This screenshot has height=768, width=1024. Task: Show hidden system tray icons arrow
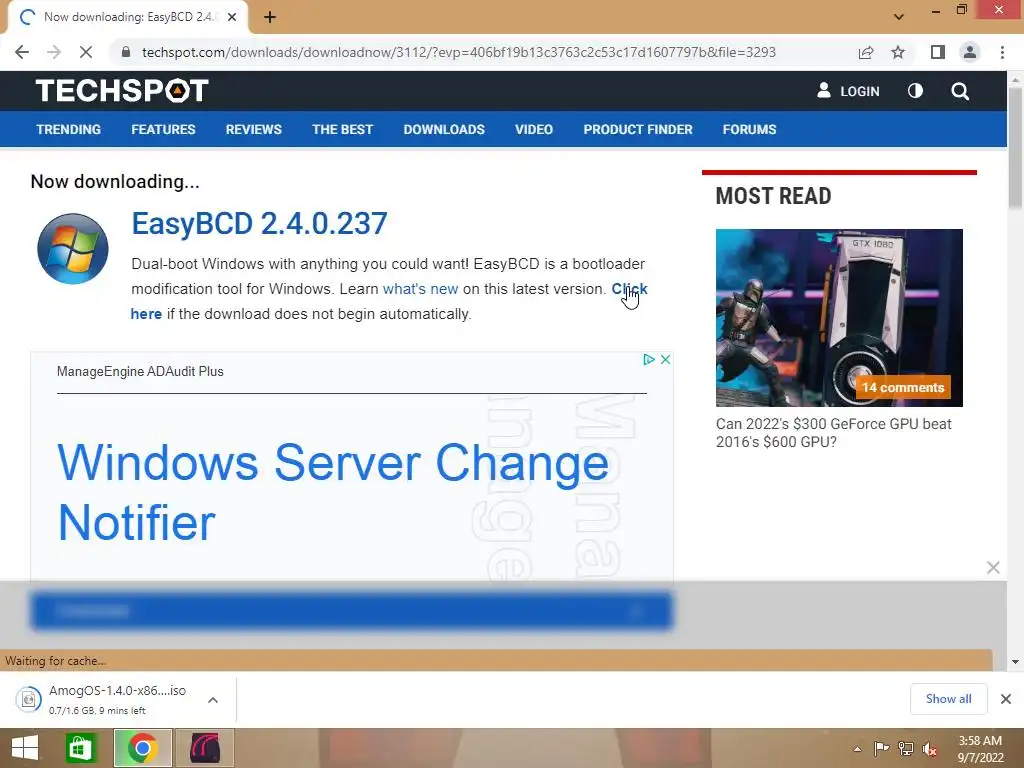click(857, 749)
